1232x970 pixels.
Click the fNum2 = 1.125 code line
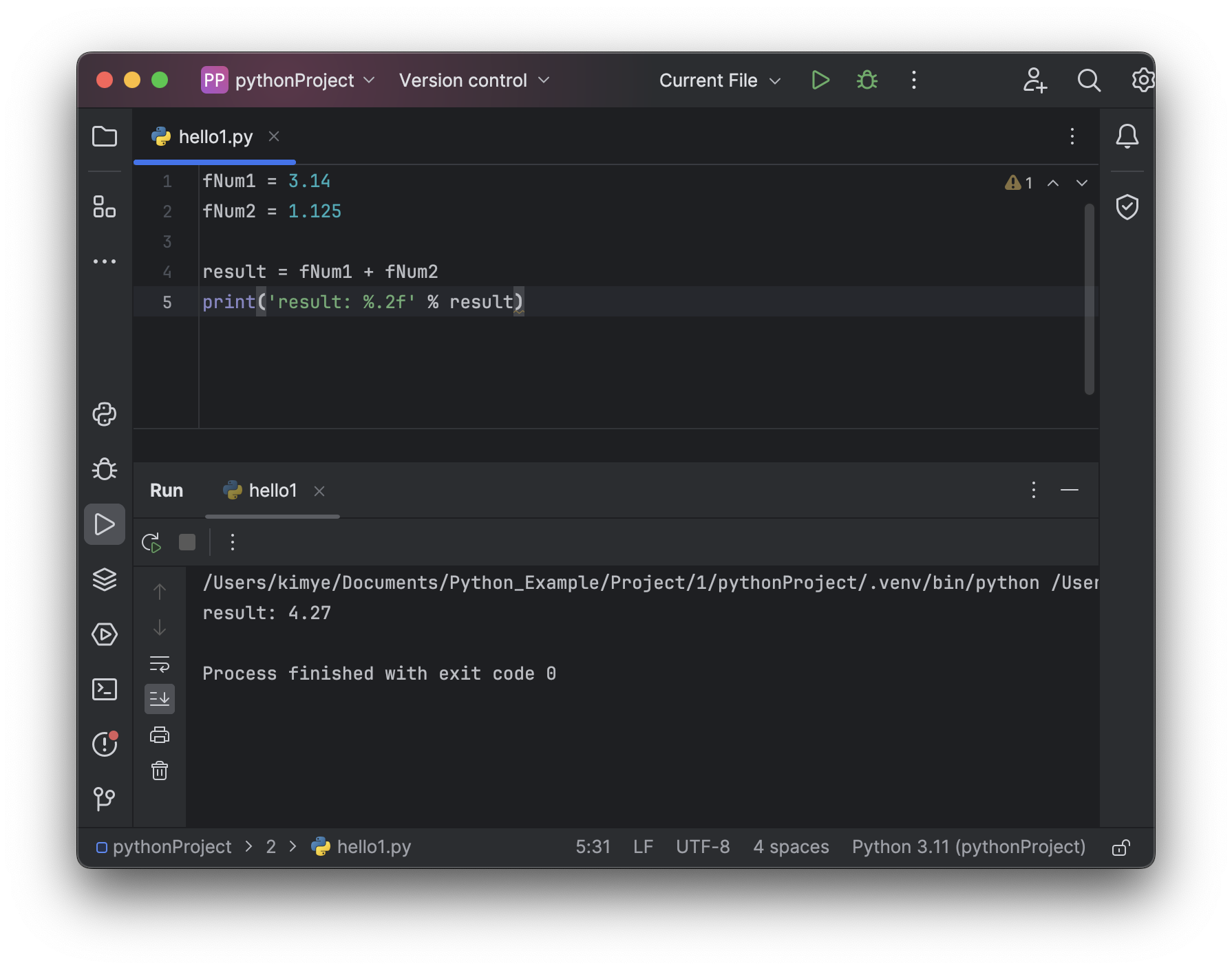click(x=272, y=211)
